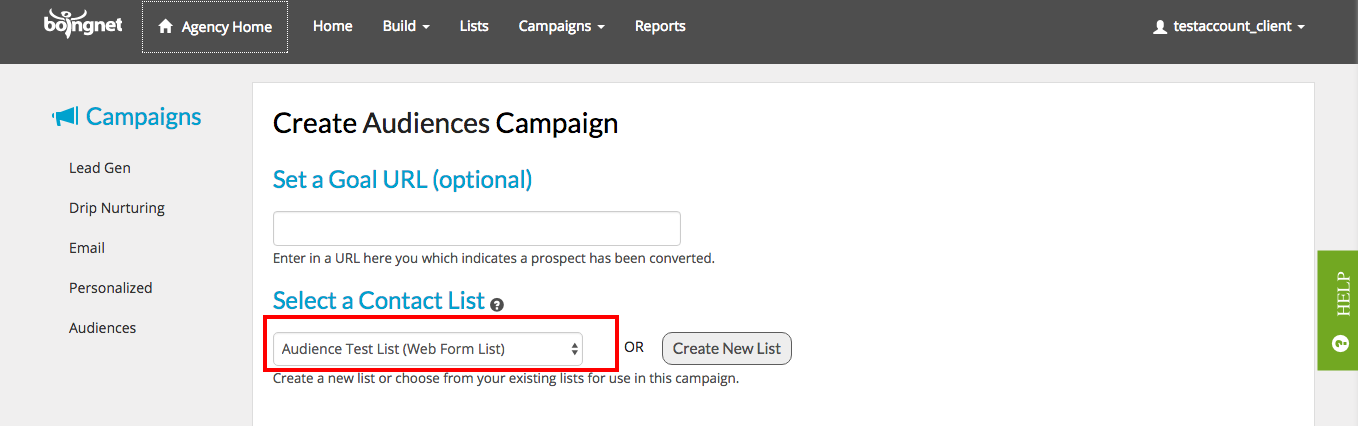The image size is (1358, 426).
Task: Select Drip Nurturing in the sidebar
Action: [117, 208]
